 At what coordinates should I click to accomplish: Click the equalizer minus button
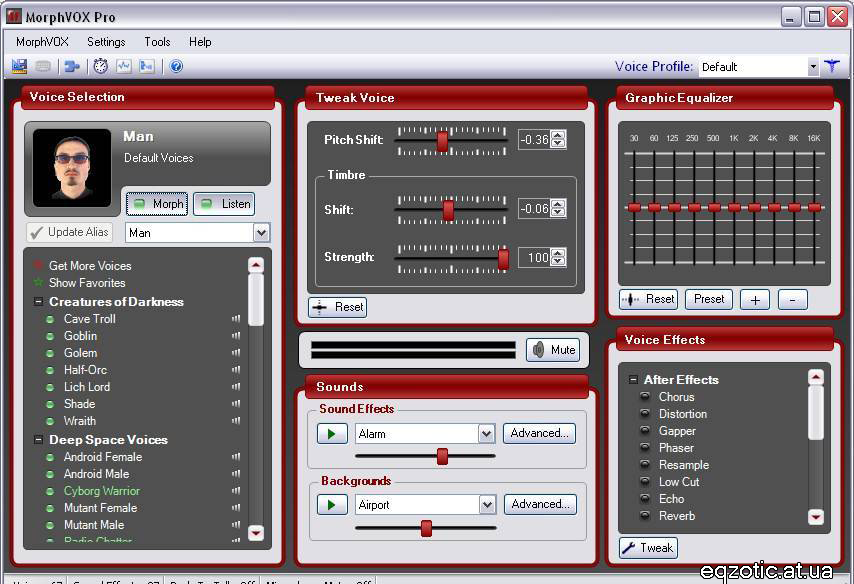pos(792,300)
